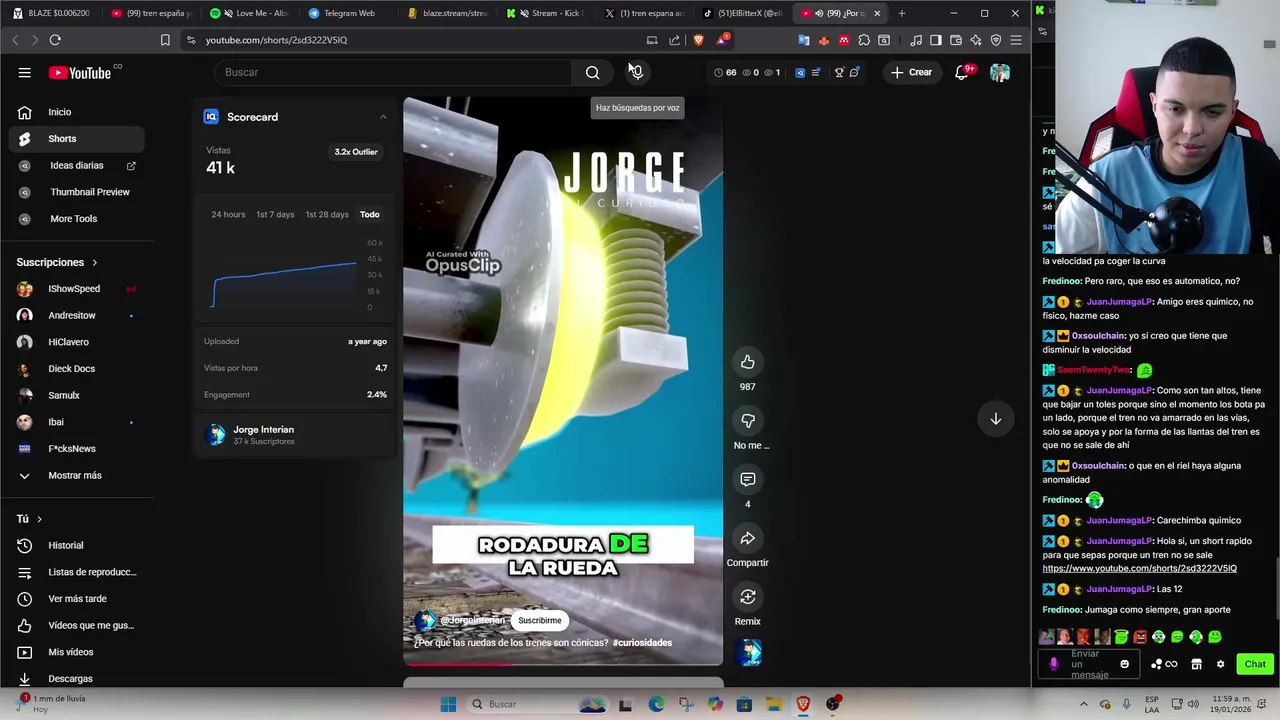Image resolution: width=1280 pixels, height=720 pixels.
Task: Open the Extensions puzzle icon
Action: click(864, 40)
